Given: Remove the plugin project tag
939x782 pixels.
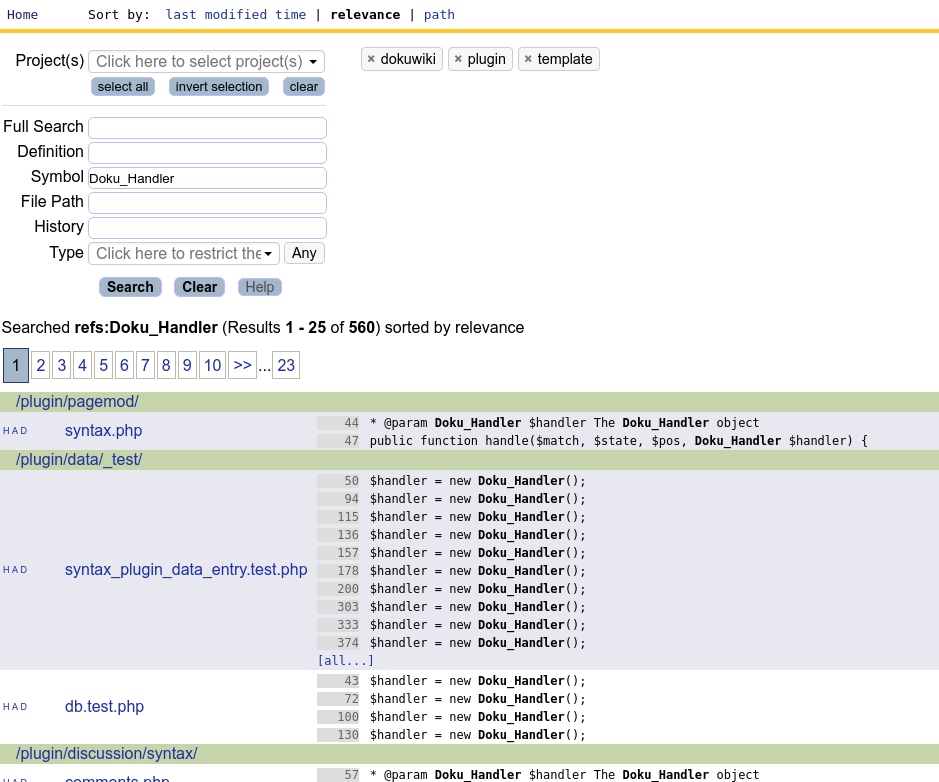Looking at the screenshot, I should click(x=458, y=59).
